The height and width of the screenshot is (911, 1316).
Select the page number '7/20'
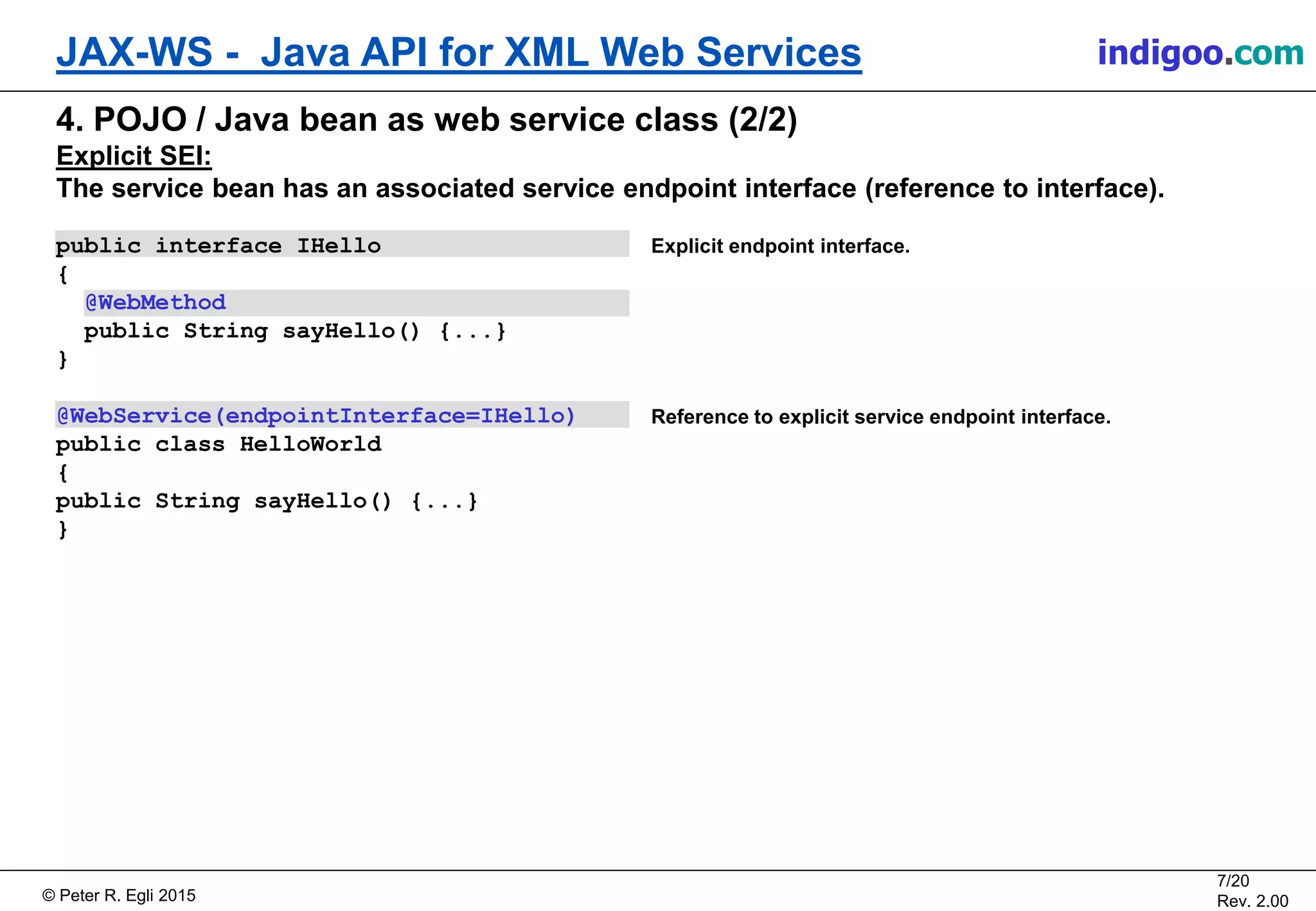(1232, 881)
